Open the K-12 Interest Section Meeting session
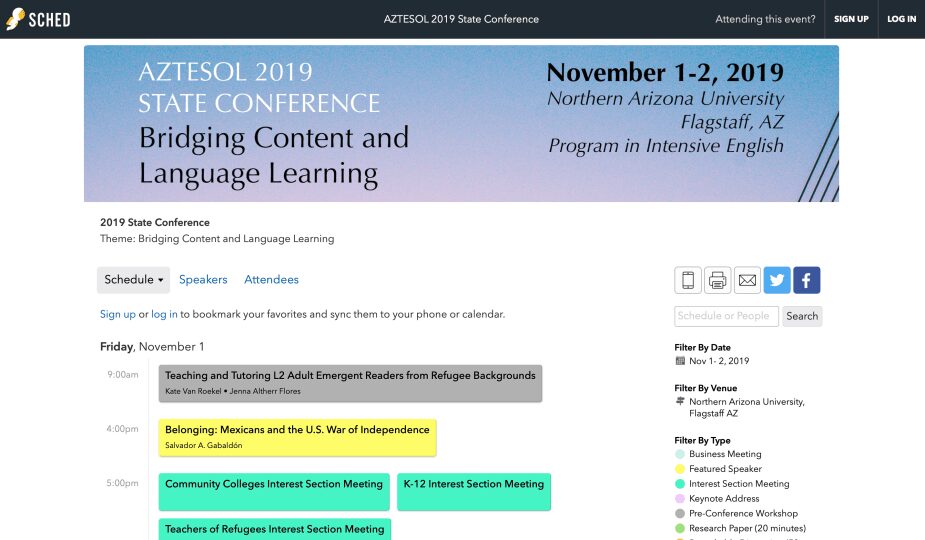This screenshot has width=925, height=540. point(473,484)
